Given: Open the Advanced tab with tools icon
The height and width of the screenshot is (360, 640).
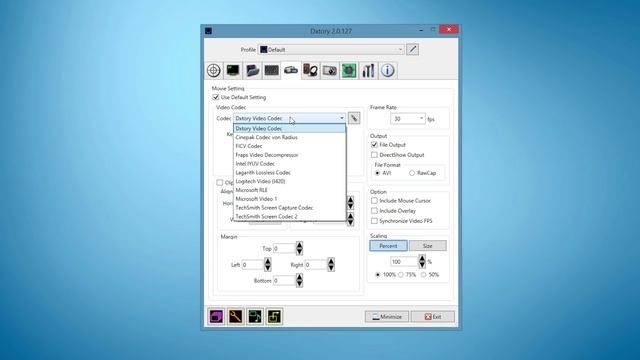Looking at the screenshot, I should pyautogui.click(x=368, y=71).
